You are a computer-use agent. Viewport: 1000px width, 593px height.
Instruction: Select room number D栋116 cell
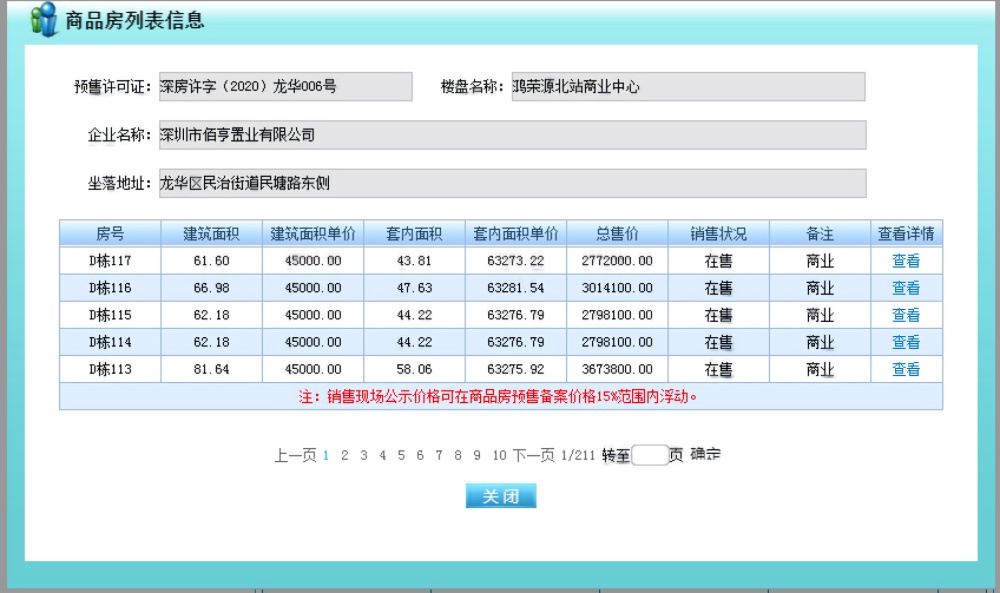coord(110,288)
